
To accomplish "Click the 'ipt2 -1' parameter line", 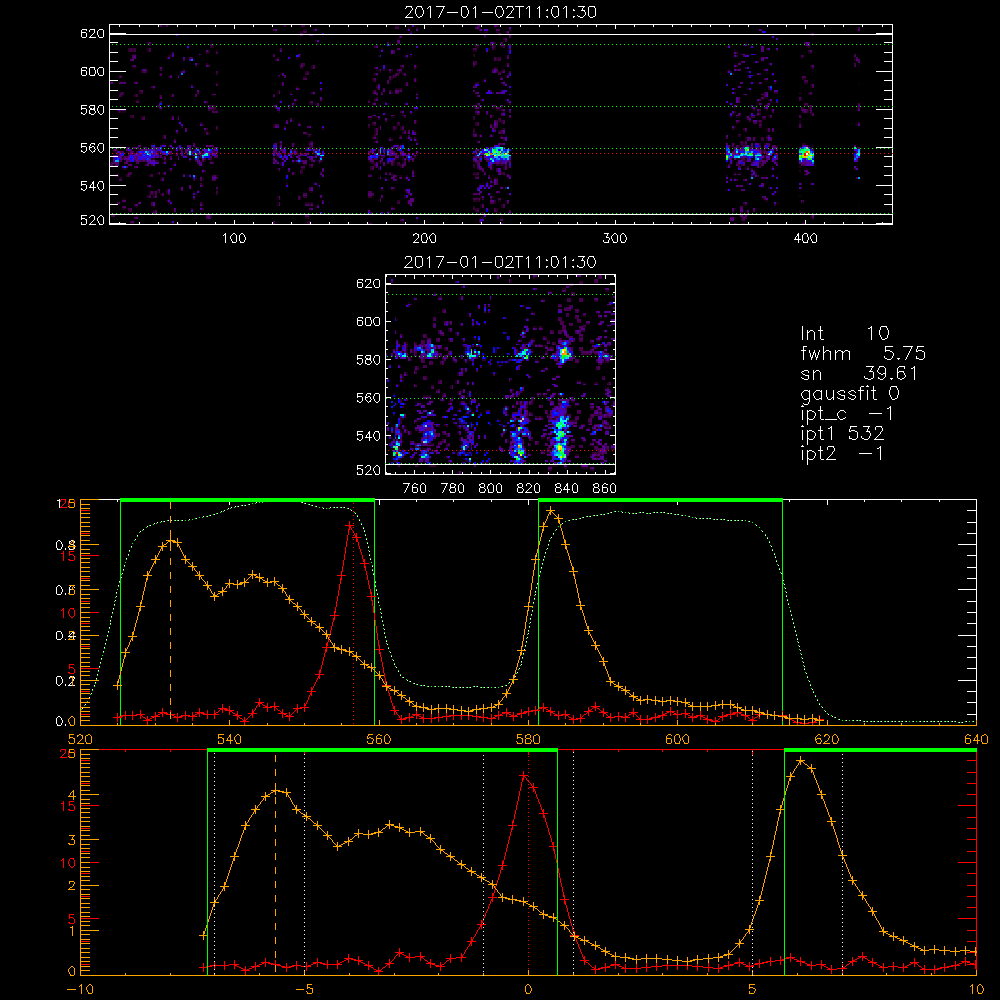I will pos(842,454).
